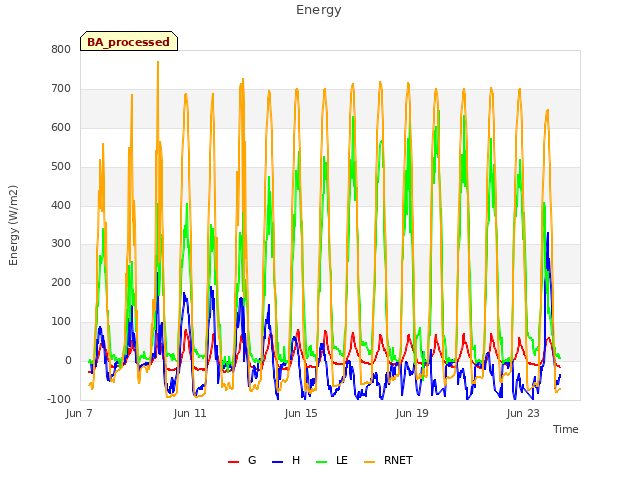Viewport: 640px width, 480px height.
Task: Click the Time x-axis title
Action: [566, 429]
